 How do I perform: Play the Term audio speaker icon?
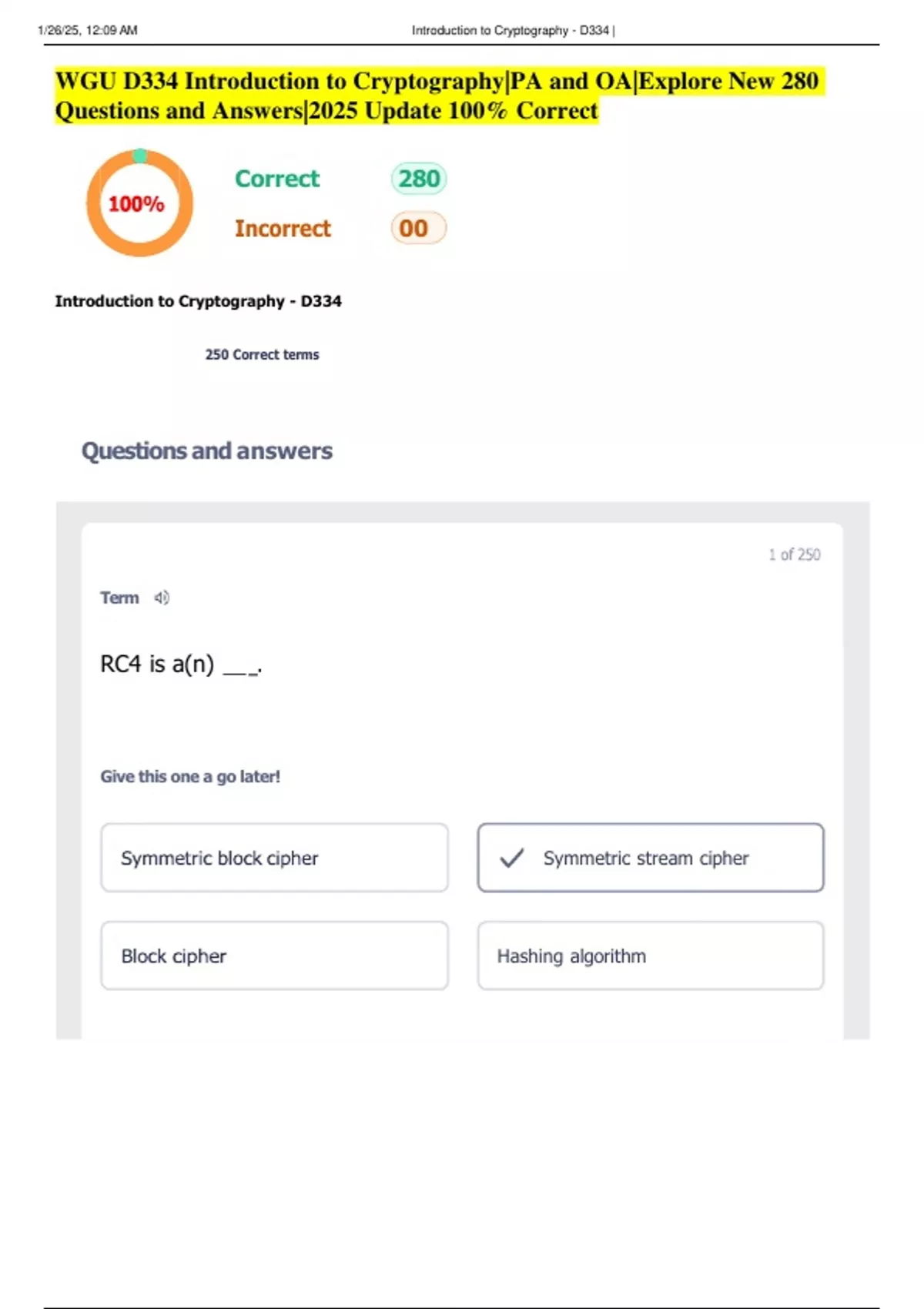pyautogui.click(x=162, y=598)
